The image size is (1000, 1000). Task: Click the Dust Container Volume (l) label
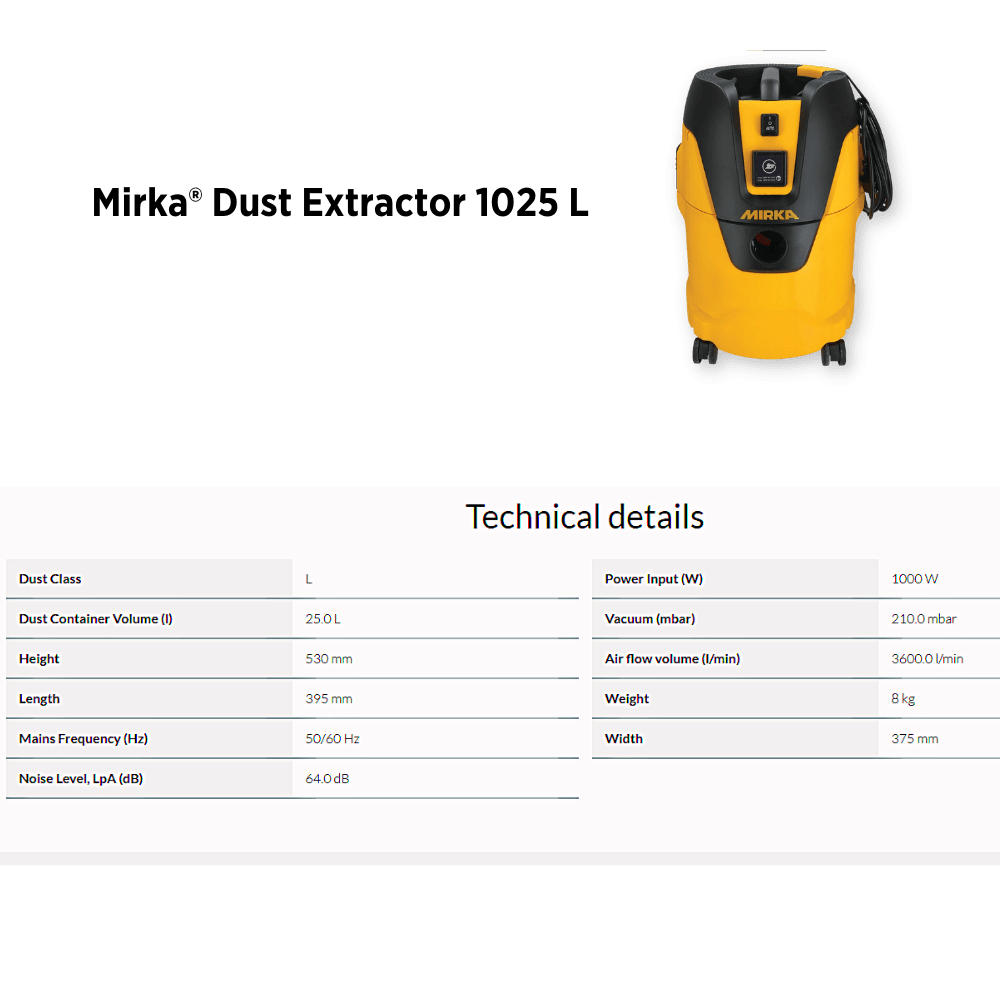click(x=96, y=619)
